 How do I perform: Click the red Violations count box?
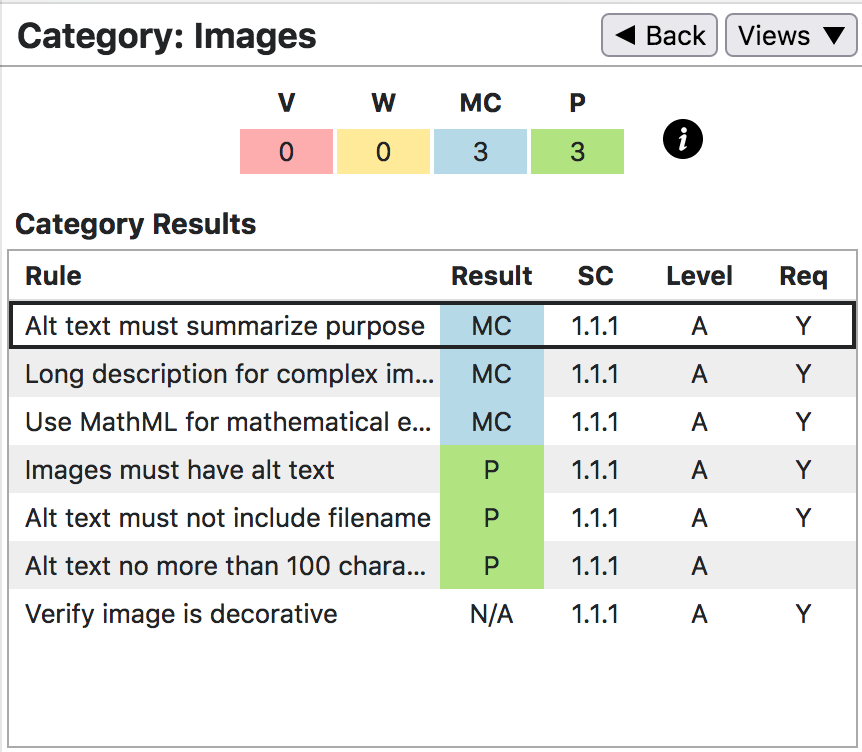point(286,152)
